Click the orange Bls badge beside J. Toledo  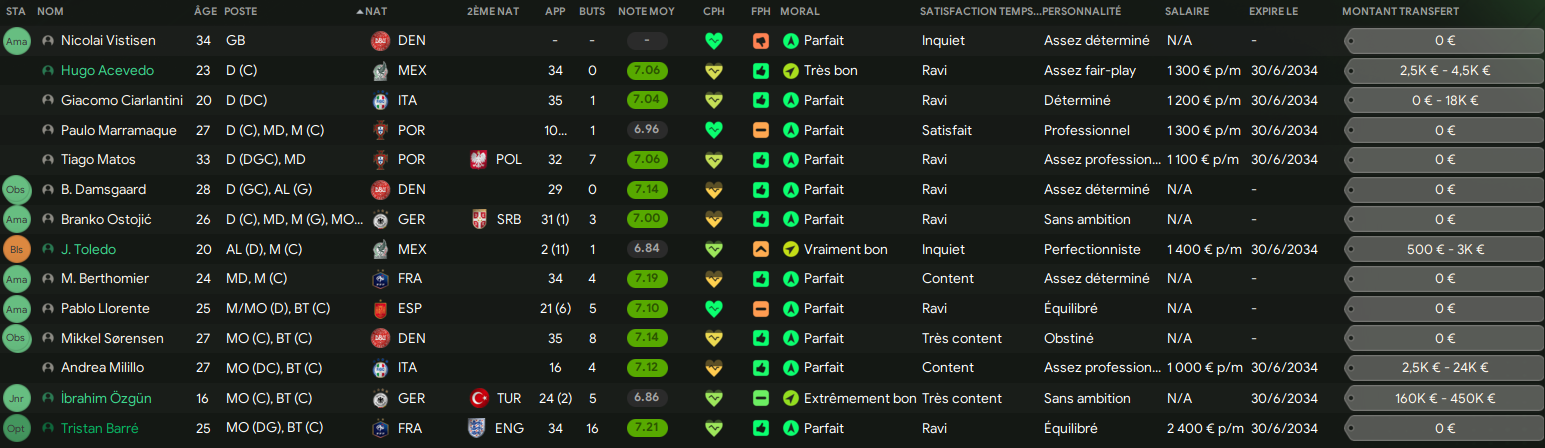(17, 249)
